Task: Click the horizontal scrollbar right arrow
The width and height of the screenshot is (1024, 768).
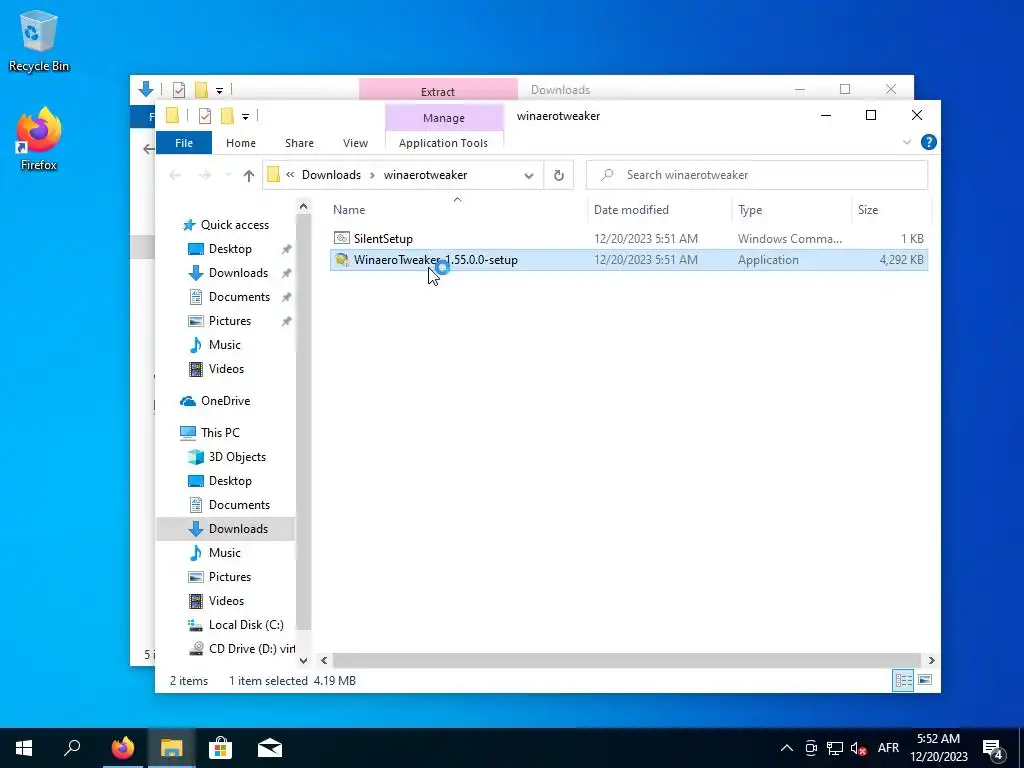Action: coord(931,661)
